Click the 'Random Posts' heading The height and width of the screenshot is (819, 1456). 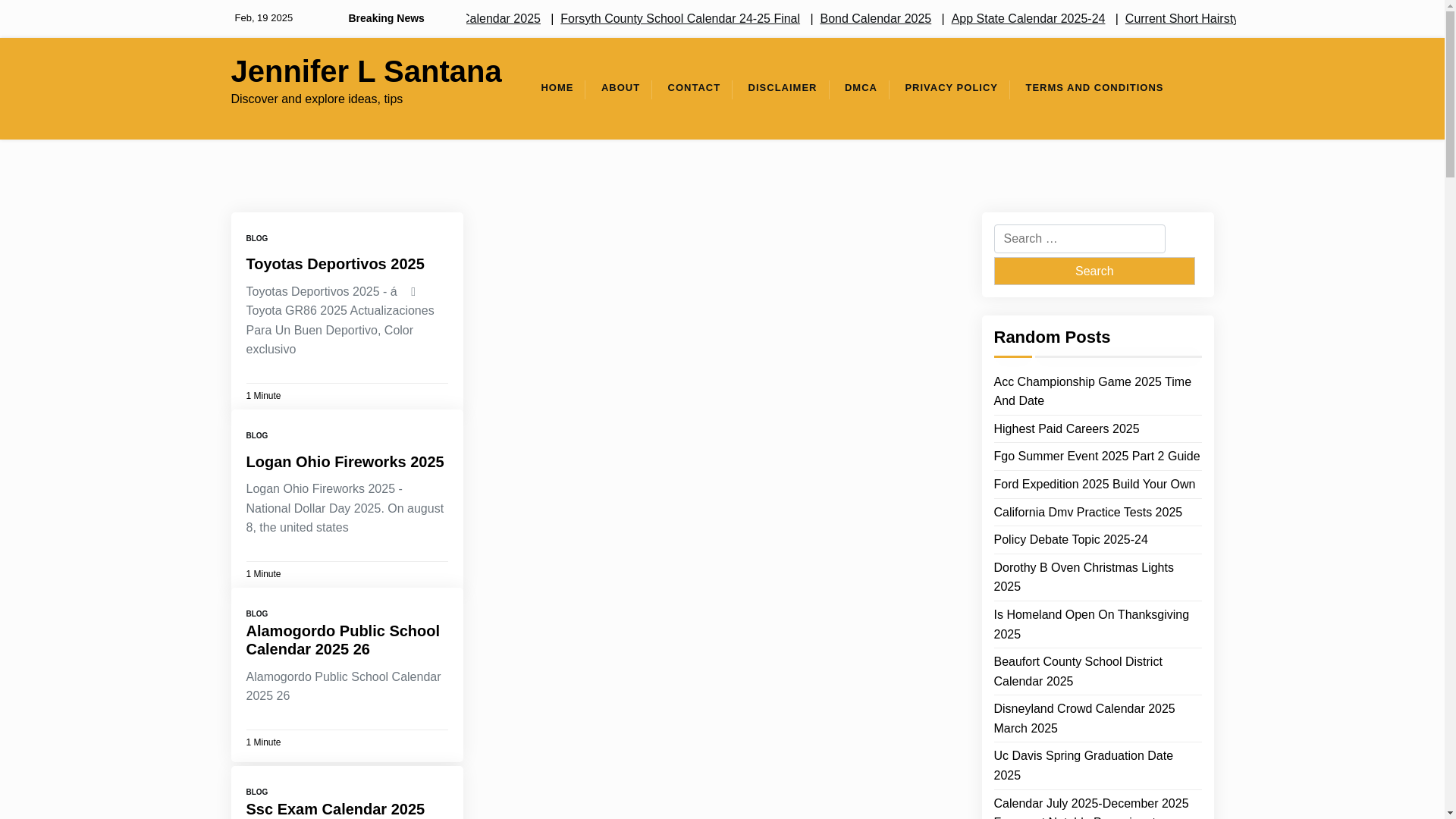click(1051, 337)
